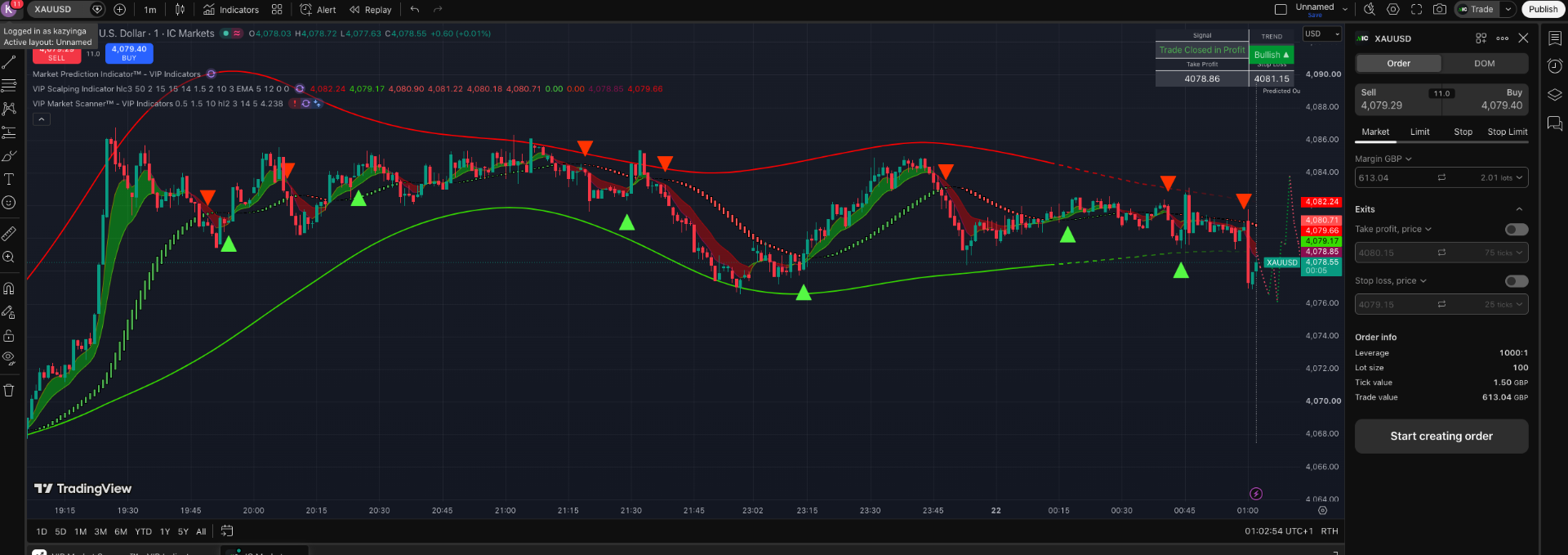
Task: Open the XAUUSD symbol search box
Action: tap(67, 10)
